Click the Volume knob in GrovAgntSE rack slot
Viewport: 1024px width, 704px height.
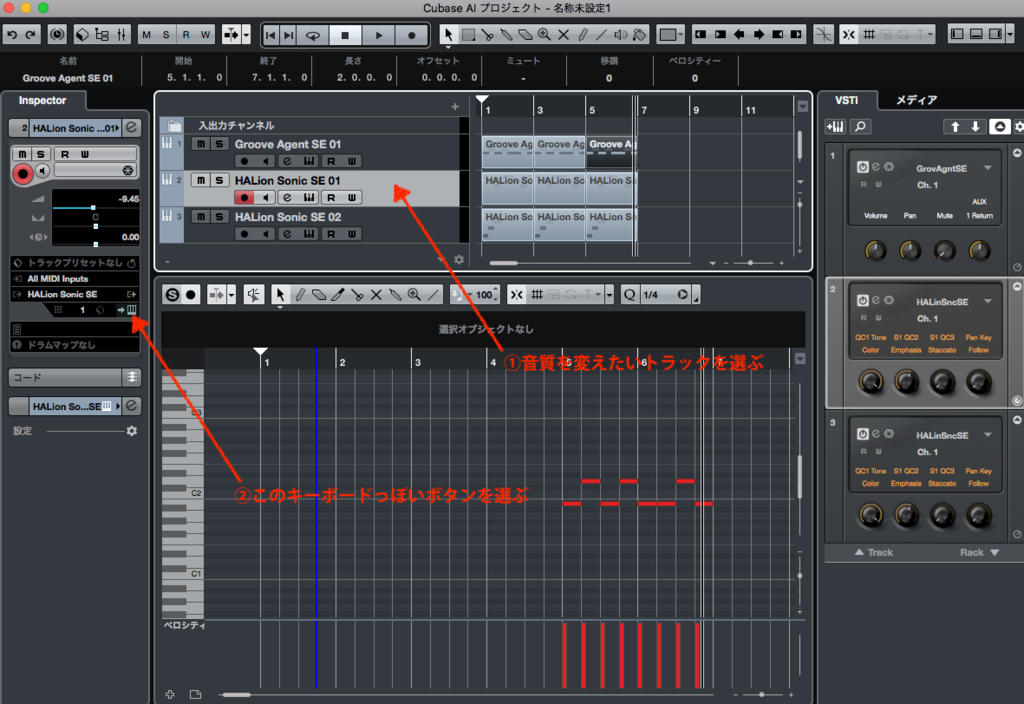(x=875, y=250)
